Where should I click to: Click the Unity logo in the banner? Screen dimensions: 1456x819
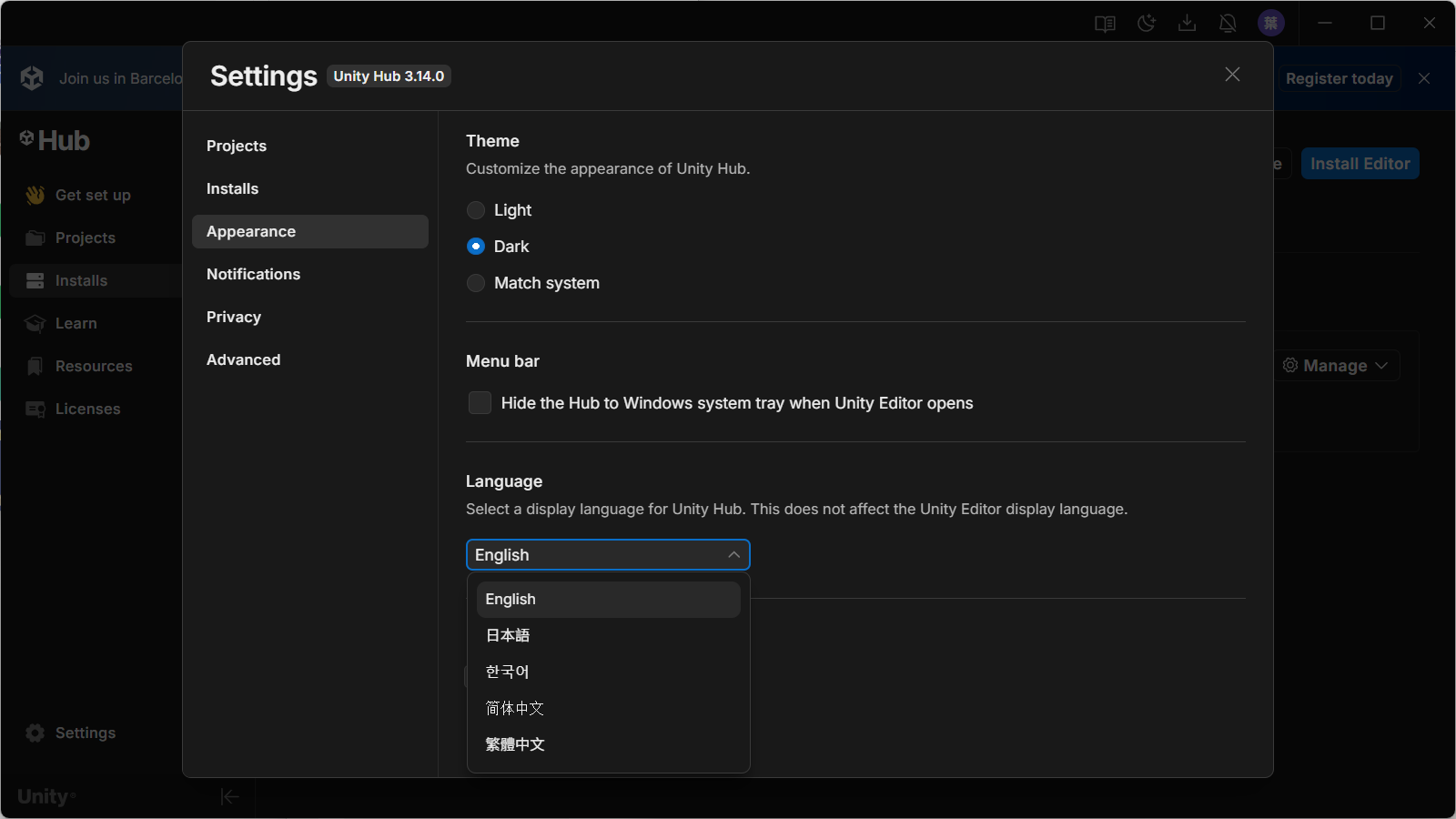coord(32,78)
